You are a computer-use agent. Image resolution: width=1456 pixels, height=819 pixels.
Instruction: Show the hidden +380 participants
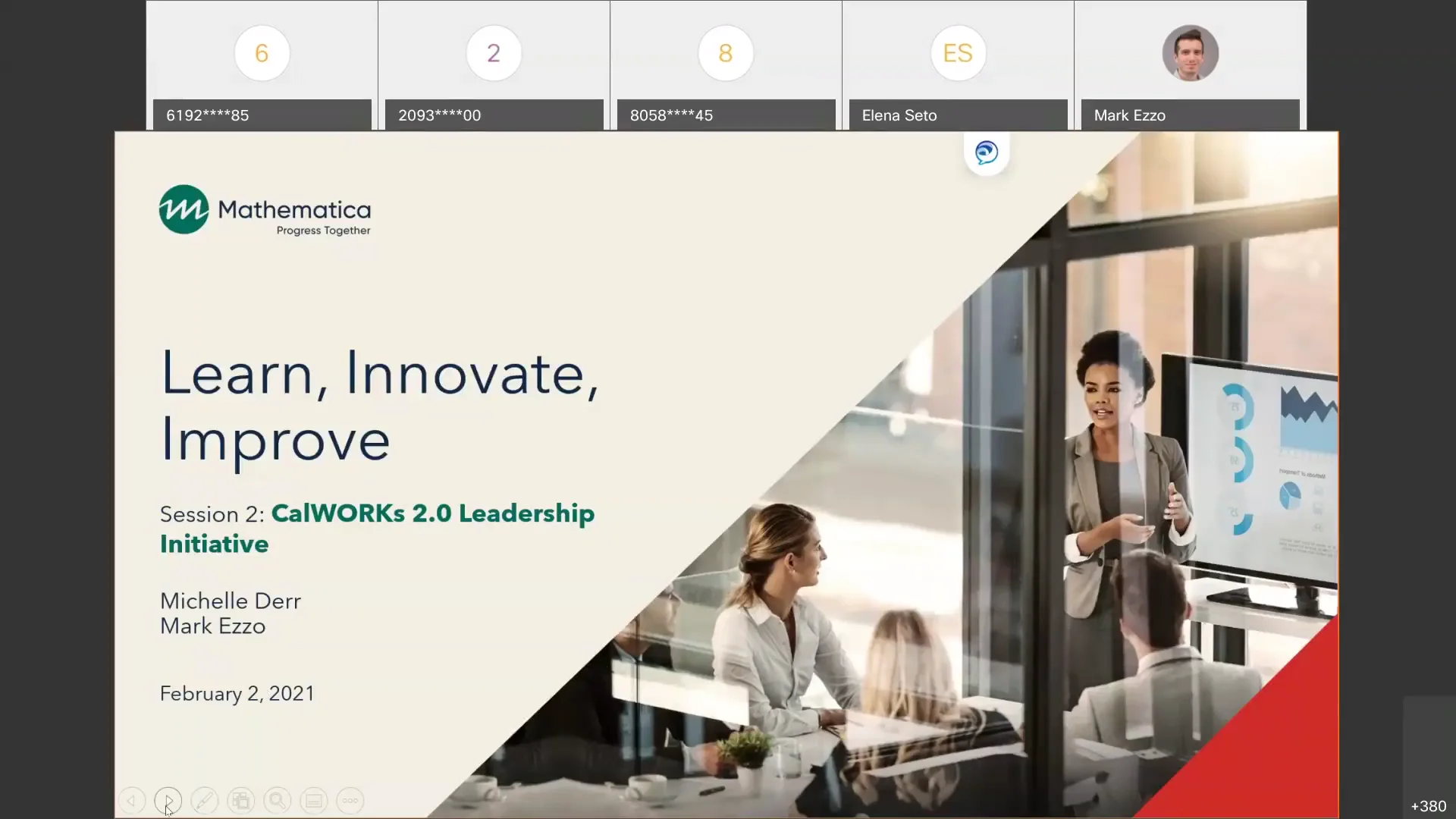pos(1429,806)
